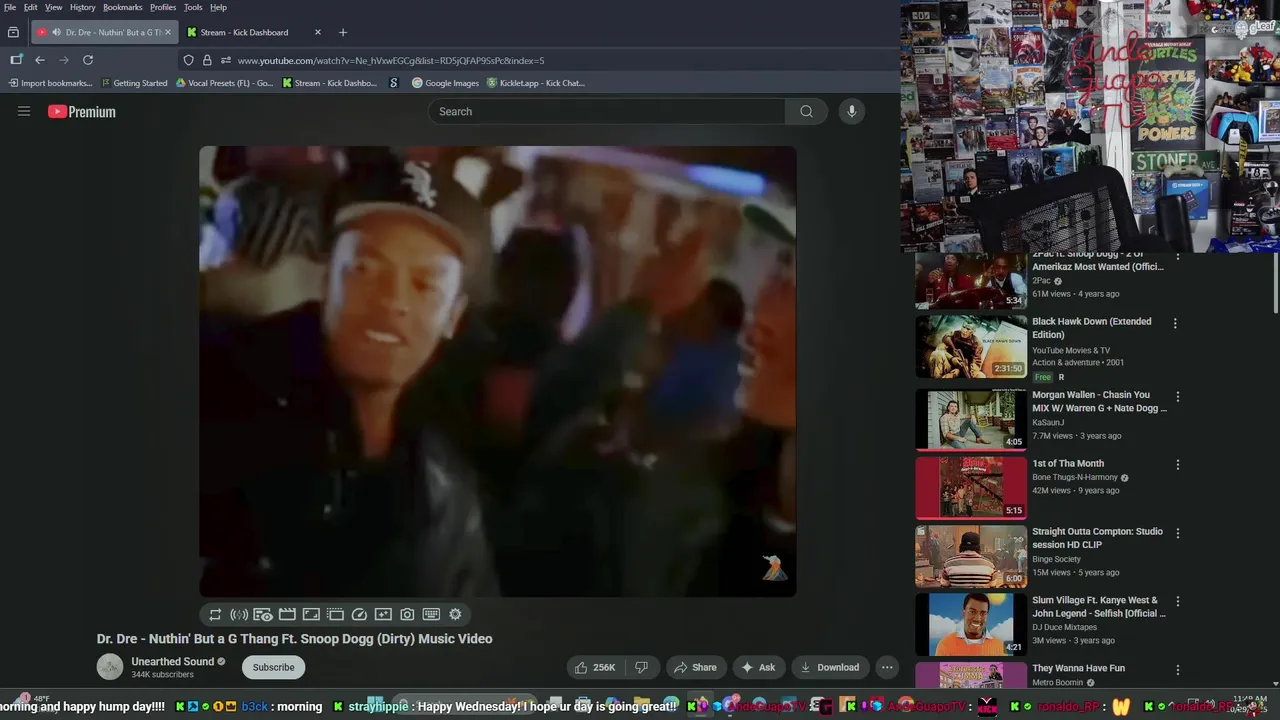Play Black Hawk Down thumbnail

pos(971,347)
